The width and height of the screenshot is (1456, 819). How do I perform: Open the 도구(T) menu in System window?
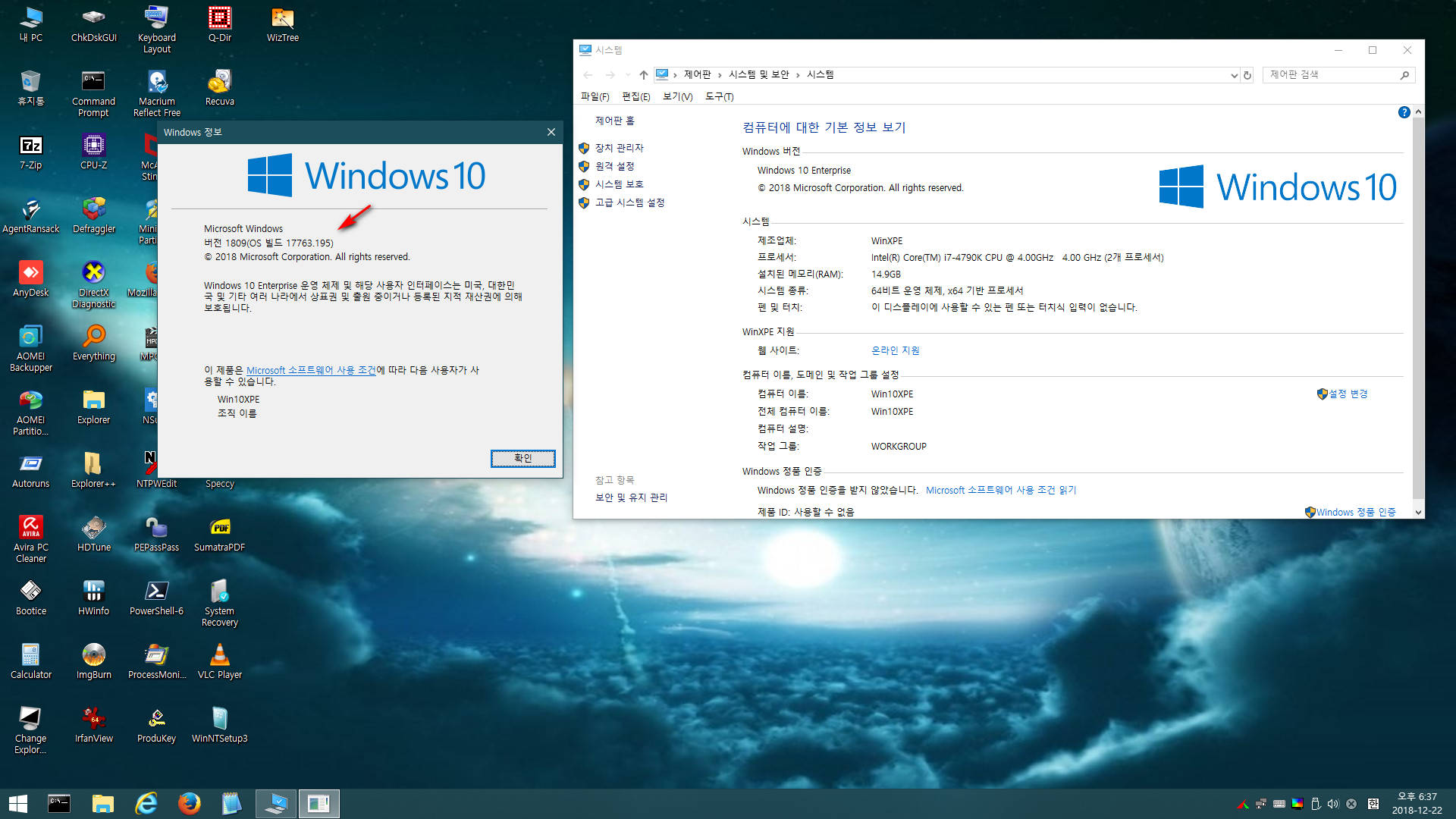pos(719,96)
